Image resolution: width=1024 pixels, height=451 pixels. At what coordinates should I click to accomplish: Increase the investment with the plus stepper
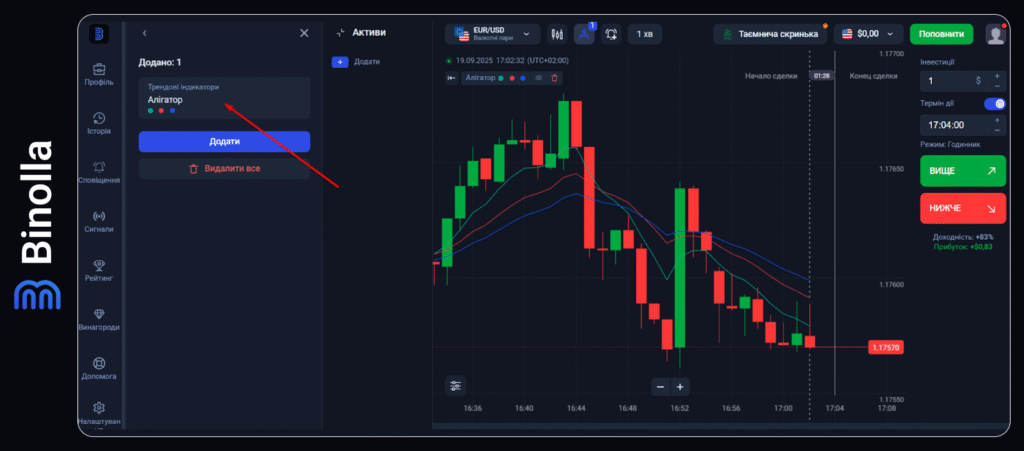(x=997, y=76)
